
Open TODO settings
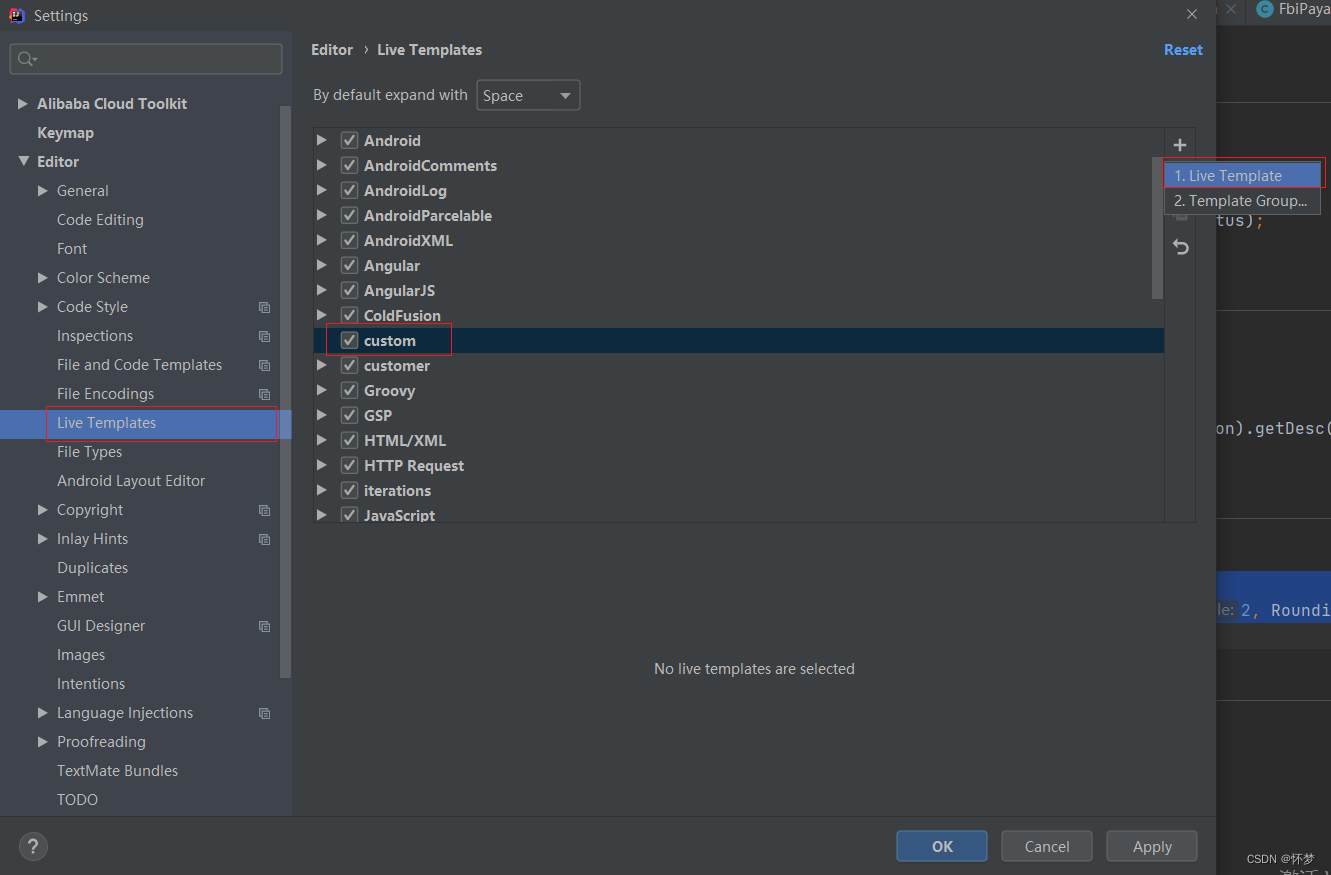77,800
